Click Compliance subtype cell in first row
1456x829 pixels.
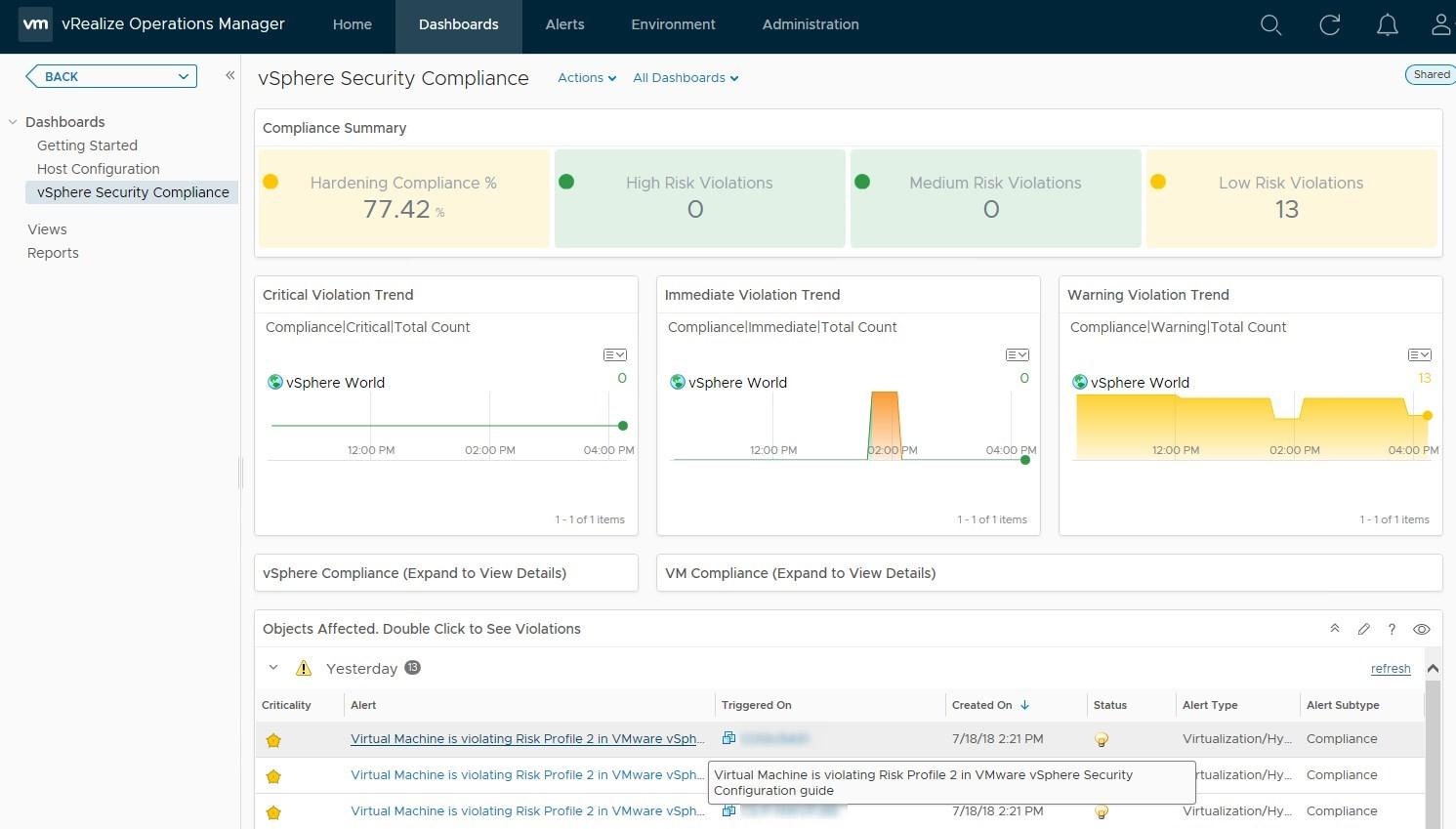pyautogui.click(x=1342, y=739)
